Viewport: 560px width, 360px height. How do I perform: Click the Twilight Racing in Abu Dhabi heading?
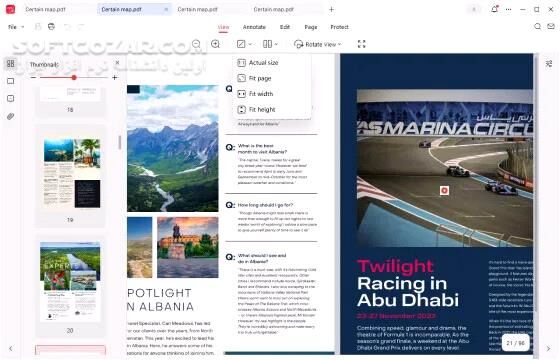[x=408, y=283]
